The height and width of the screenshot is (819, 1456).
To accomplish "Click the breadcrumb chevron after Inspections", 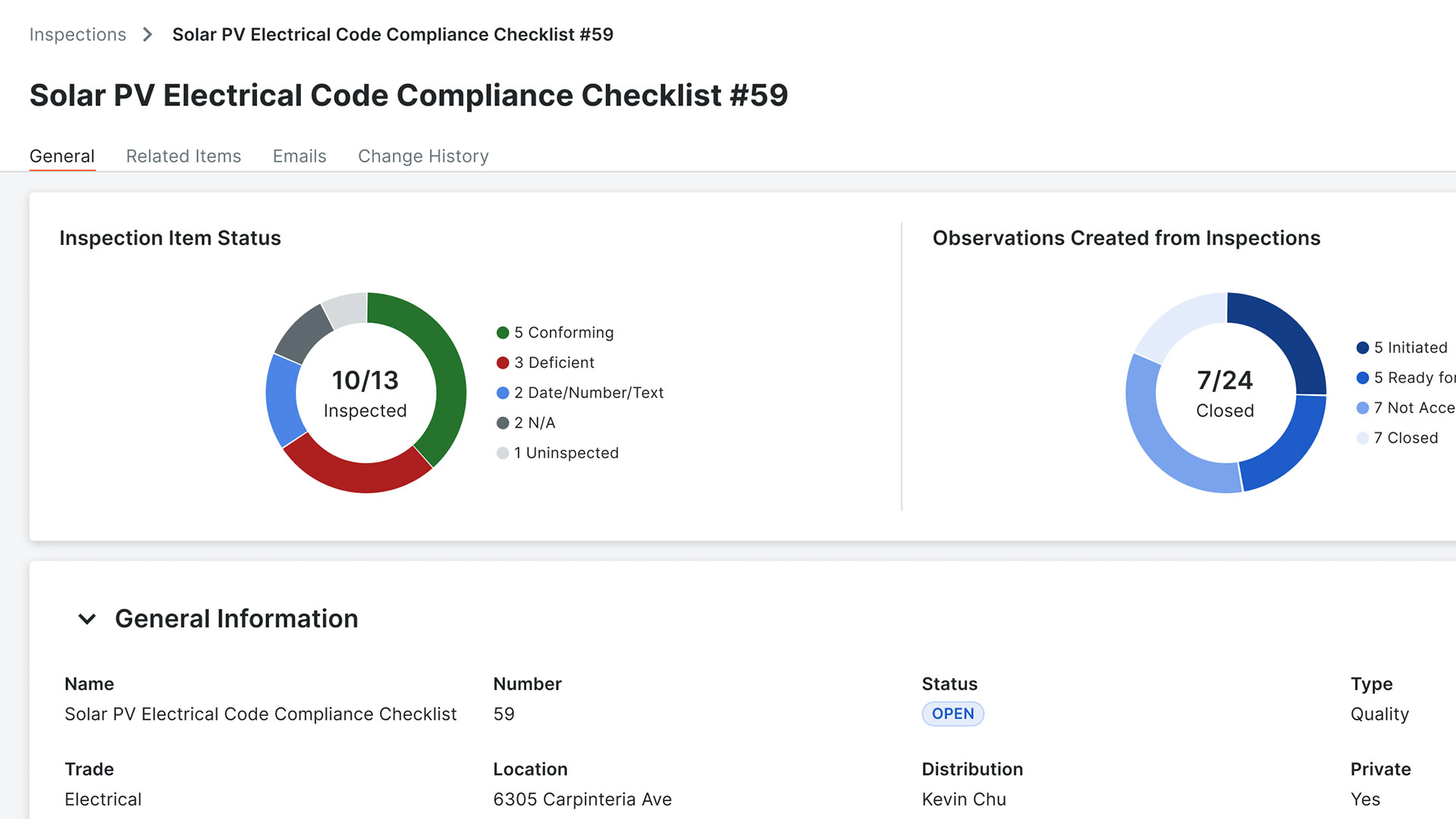I will coord(146,34).
